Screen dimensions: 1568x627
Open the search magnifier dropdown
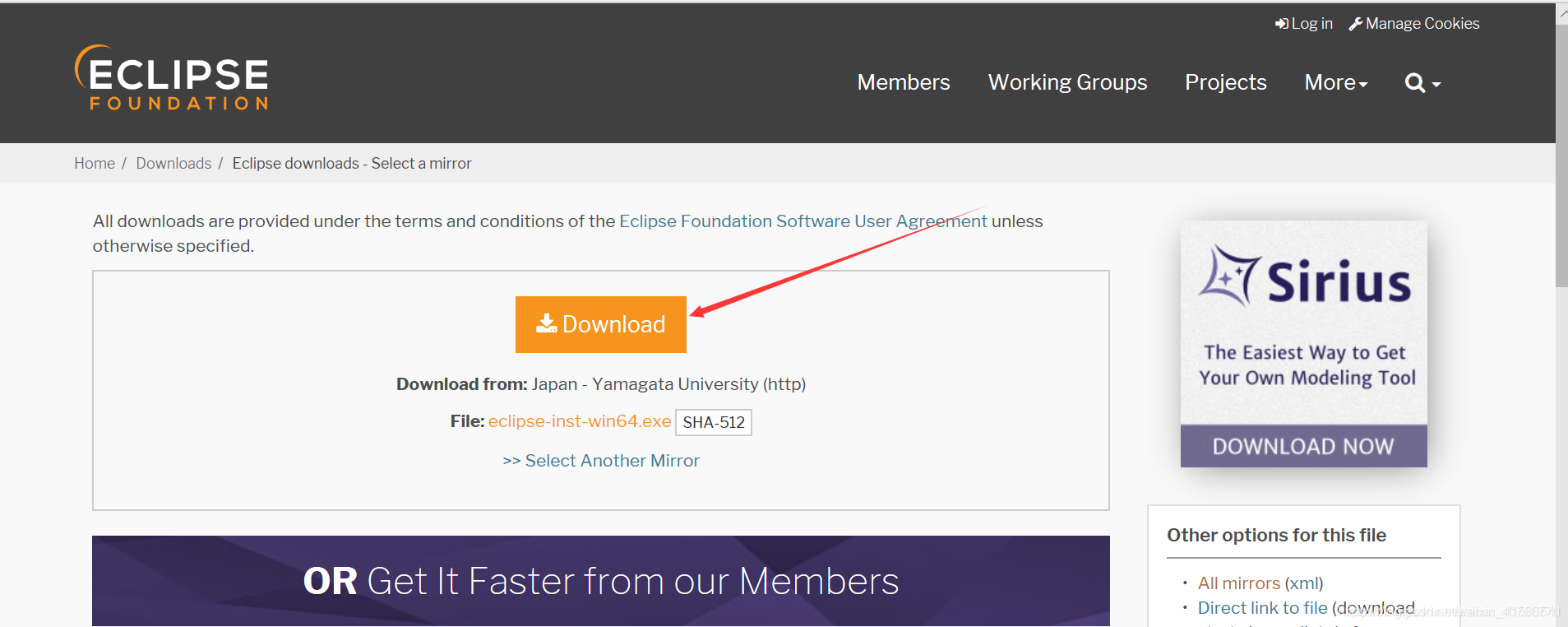(1422, 83)
